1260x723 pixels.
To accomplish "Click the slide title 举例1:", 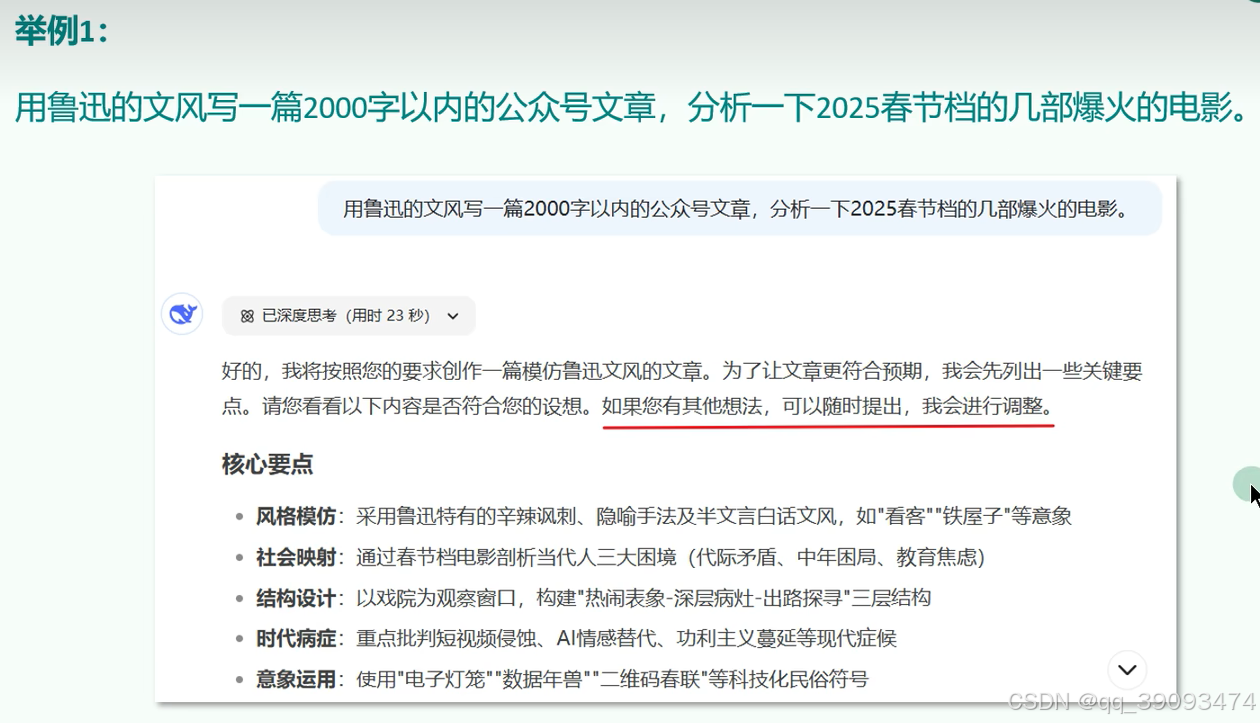I will 61,31.
